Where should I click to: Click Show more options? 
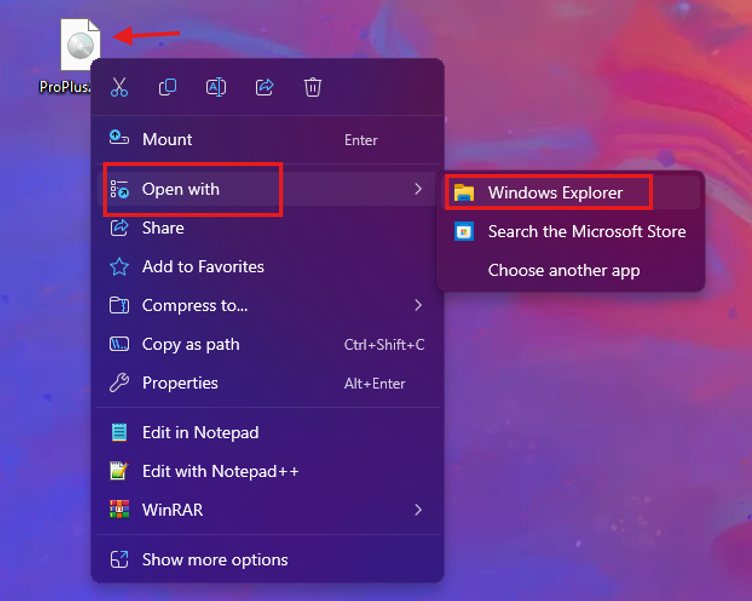pos(267,560)
